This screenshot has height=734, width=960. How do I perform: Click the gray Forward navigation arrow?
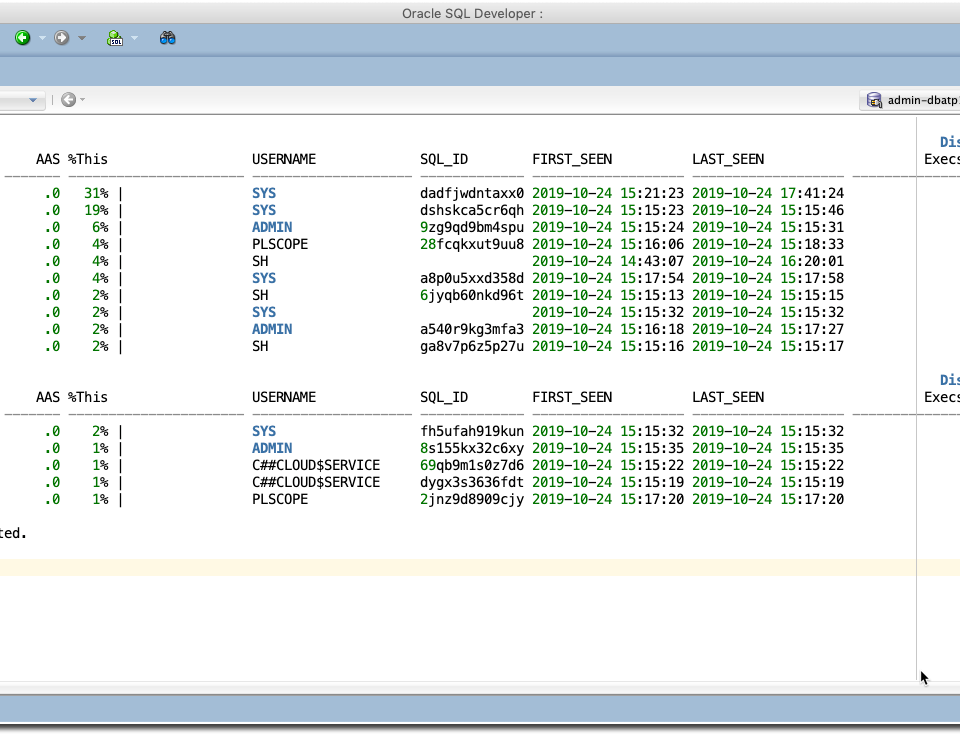61,38
